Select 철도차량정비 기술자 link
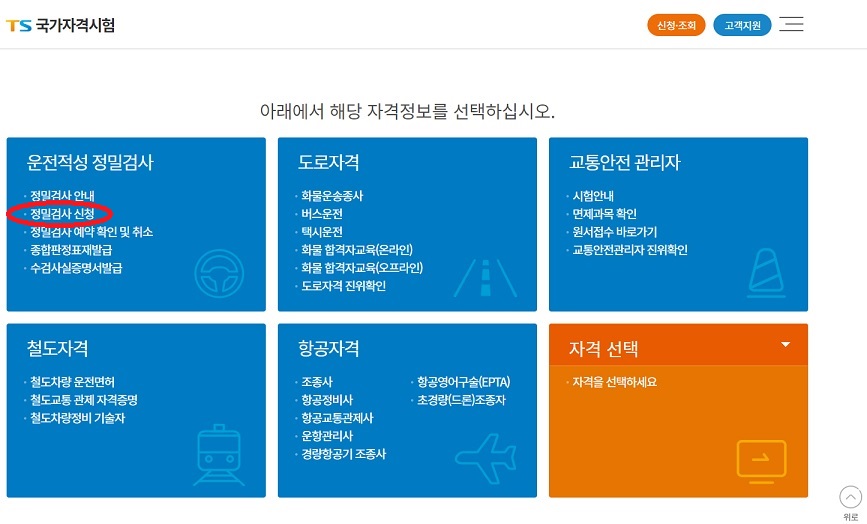The height and width of the screenshot is (524, 867). tap(77, 418)
